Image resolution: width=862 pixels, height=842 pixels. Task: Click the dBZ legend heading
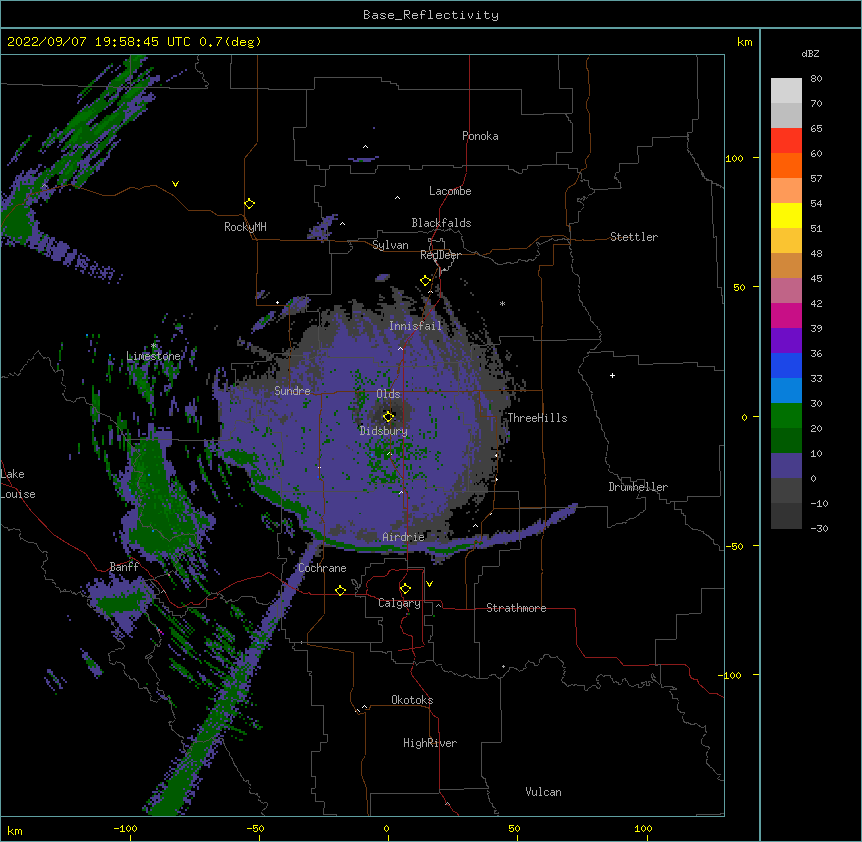coord(810,54)
